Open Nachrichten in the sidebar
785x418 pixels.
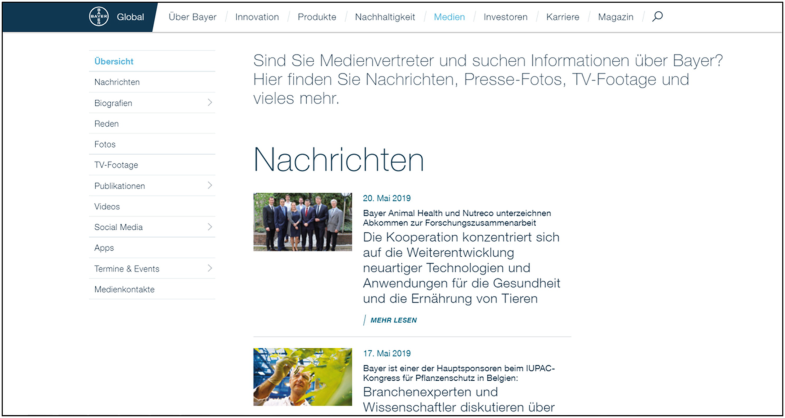click(152, 82)
